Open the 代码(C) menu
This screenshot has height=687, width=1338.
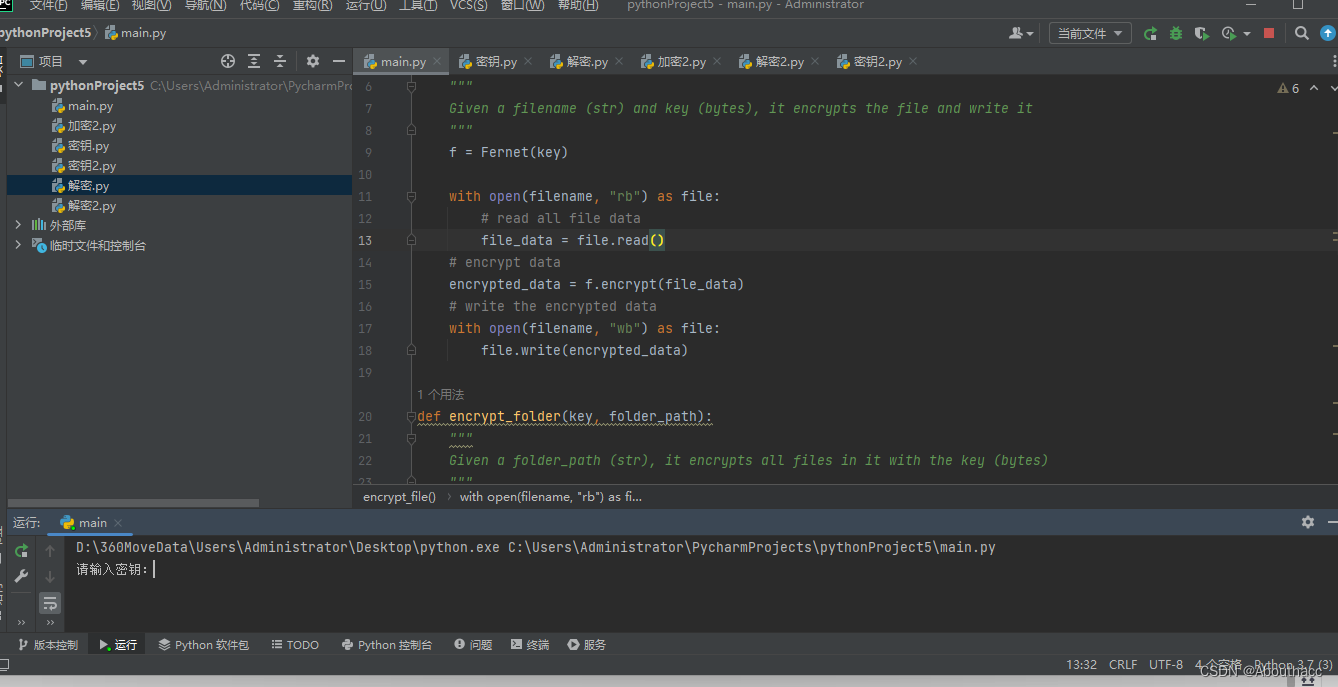259,5
